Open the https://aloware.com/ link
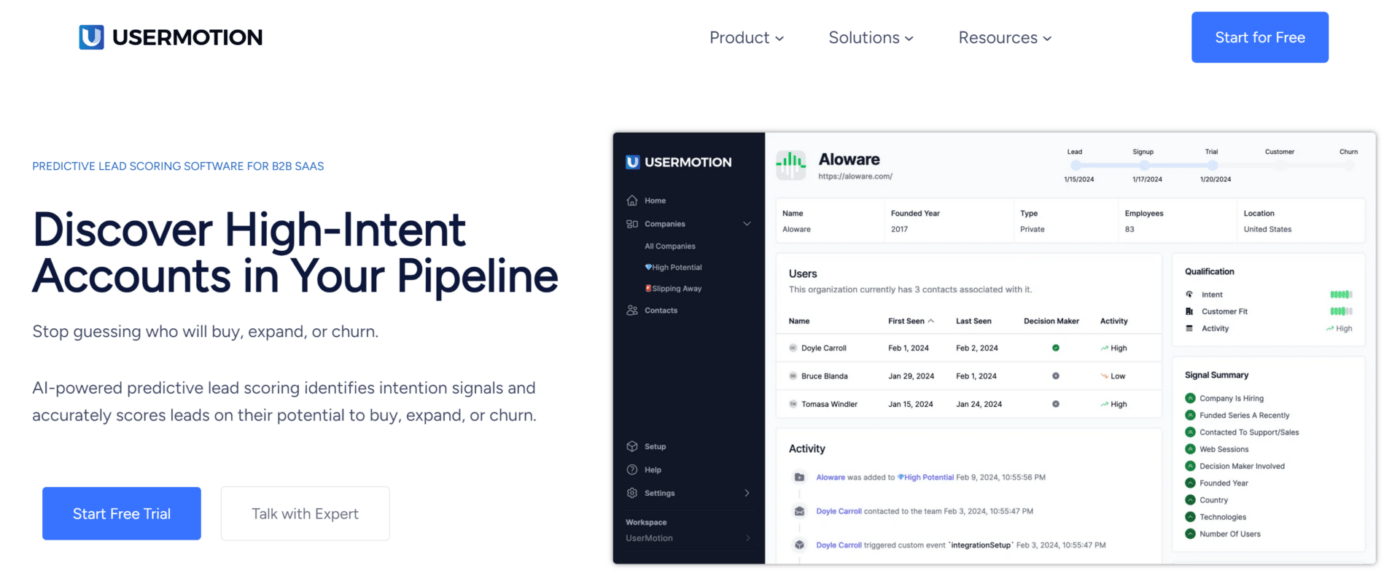 click(855, 176)
